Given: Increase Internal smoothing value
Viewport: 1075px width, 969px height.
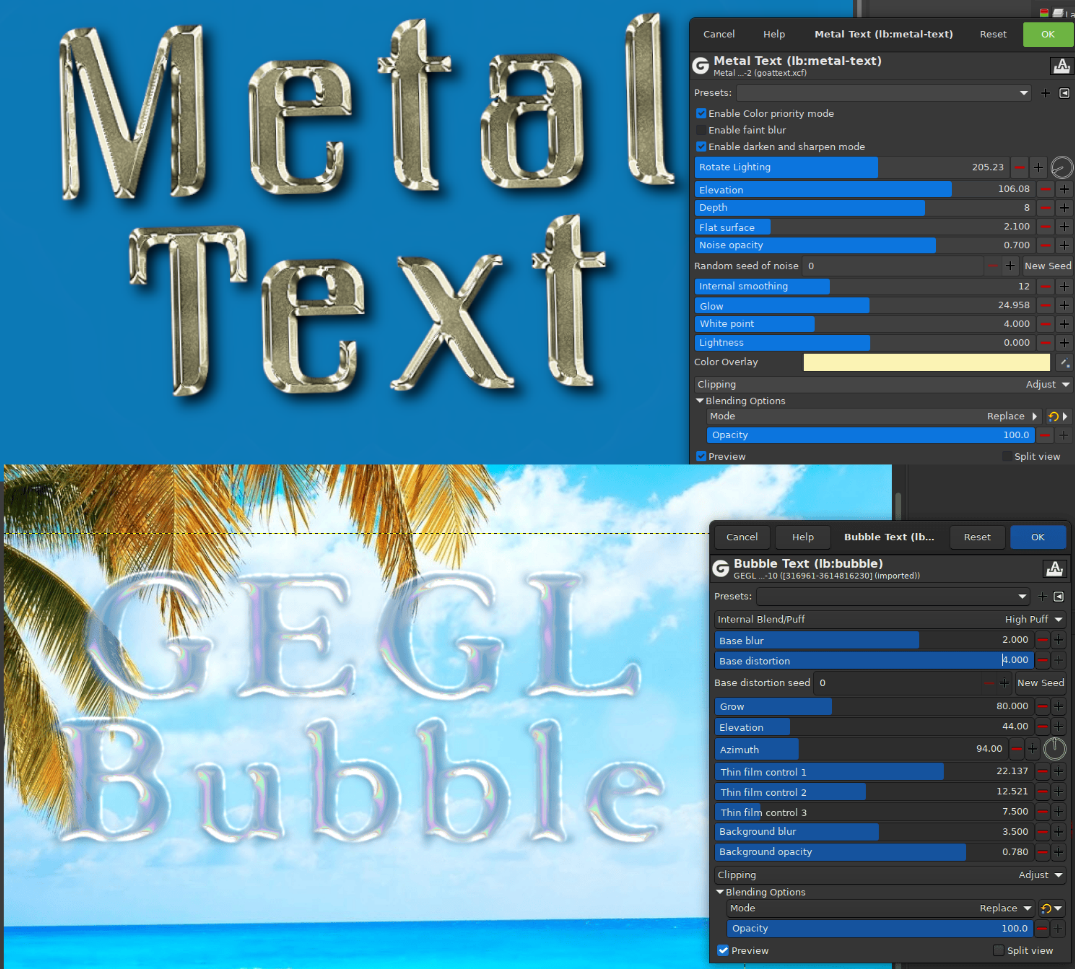Looking at the screenshot, I should coord(1064,287).
